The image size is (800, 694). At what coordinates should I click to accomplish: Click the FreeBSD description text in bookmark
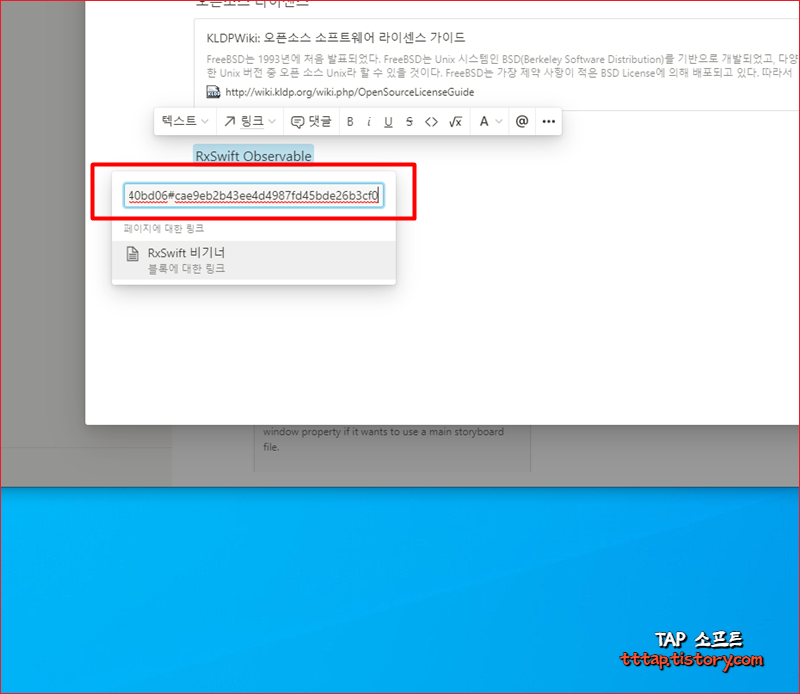tap(502, 66)
